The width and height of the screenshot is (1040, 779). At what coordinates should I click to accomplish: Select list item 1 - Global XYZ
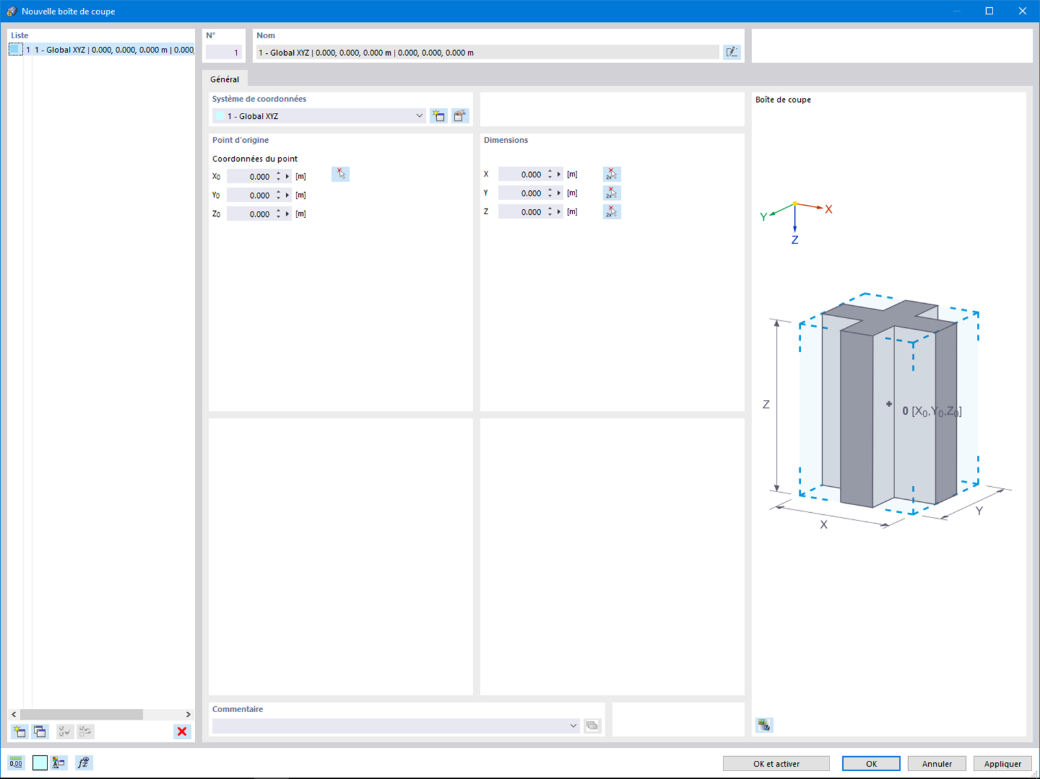(101, 50)
